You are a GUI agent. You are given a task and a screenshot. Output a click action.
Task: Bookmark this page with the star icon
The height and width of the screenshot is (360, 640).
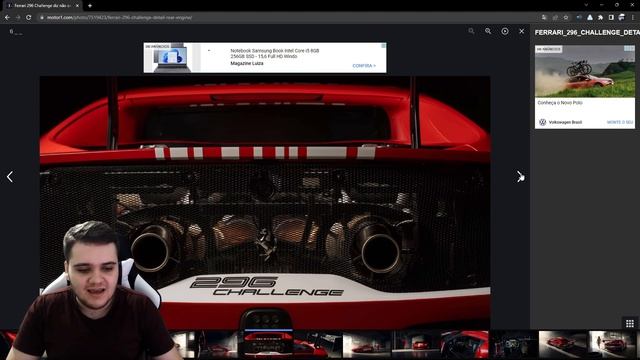[566, 18]
